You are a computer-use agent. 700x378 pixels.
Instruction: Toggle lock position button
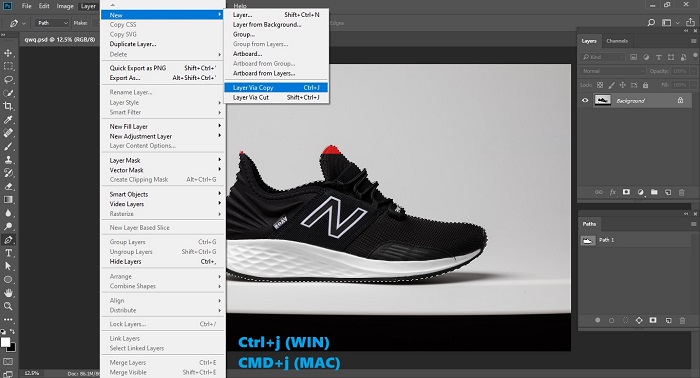(x=623, y=85)
